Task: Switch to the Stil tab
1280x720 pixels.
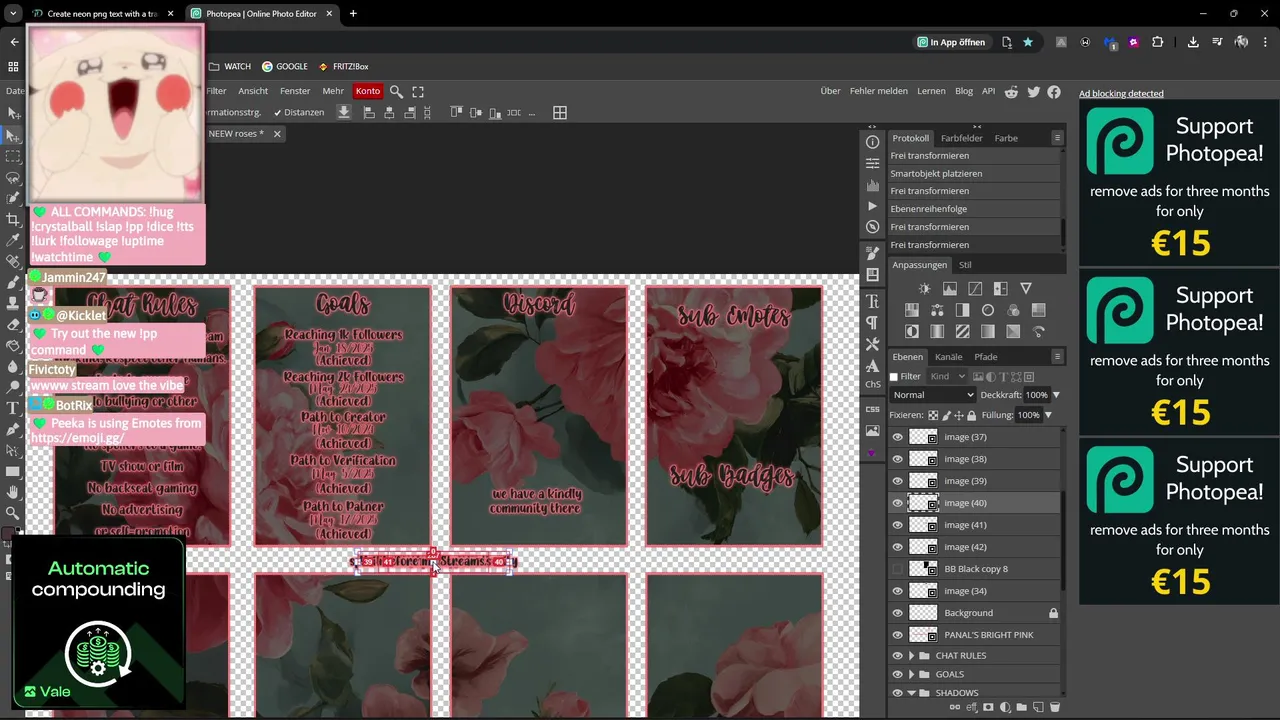Action: coord(965,265)
